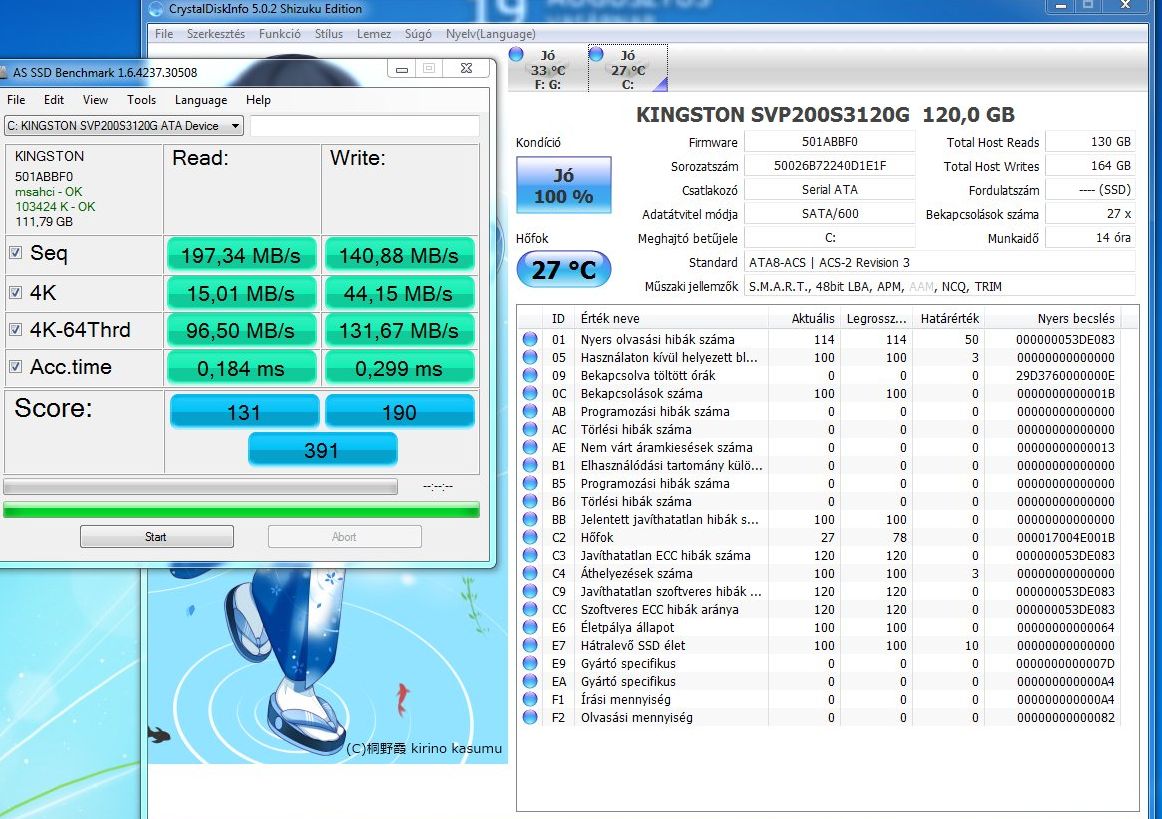Open CrystalDiskInfo Nyelv(Language) menu
The image size is (1162, 819).
[x=491, y=34]
